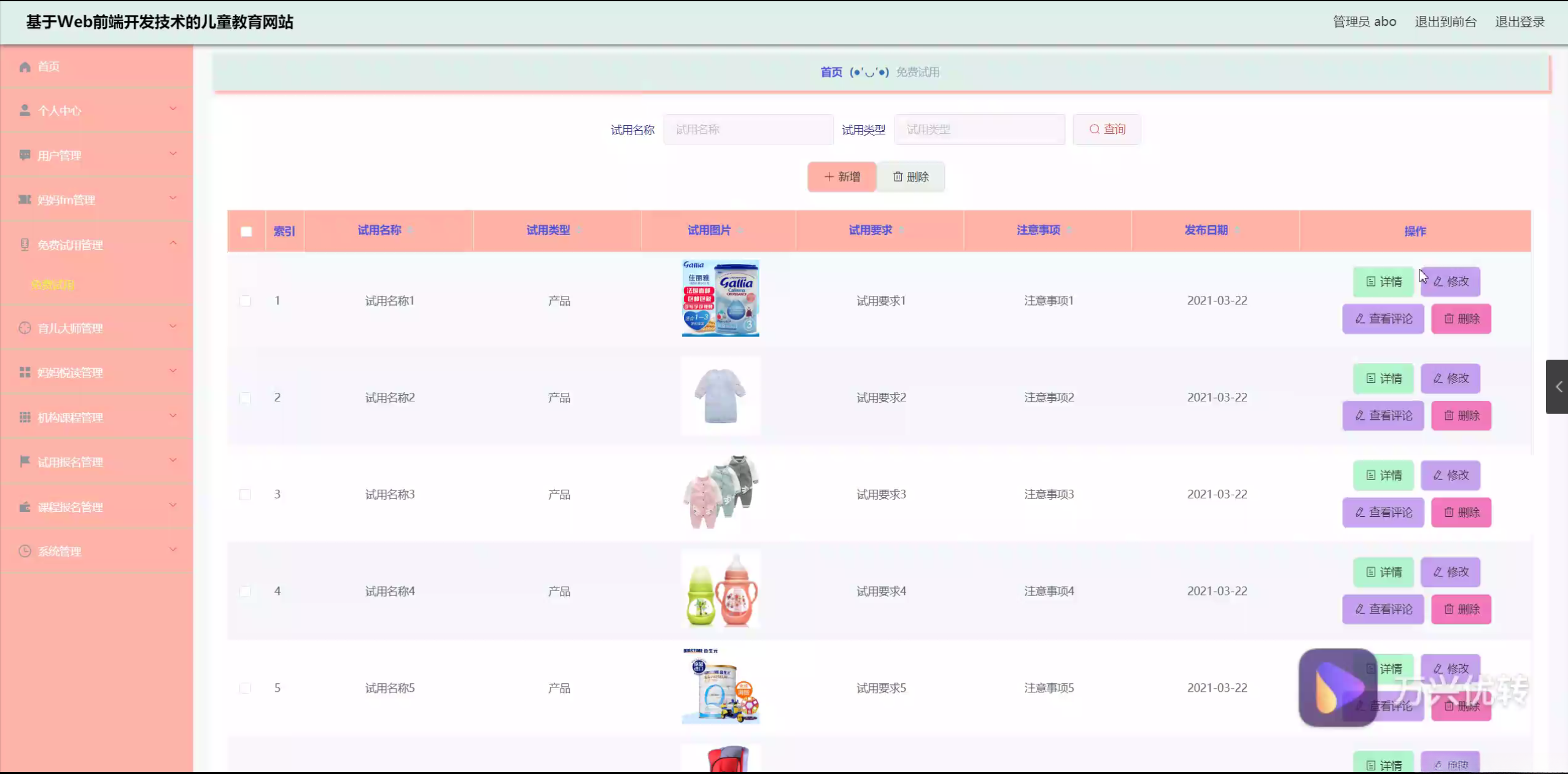Open the right-edge collapsed panel arrow
The height and width of the screenshot is (774, 1568).
coord(1558,386)
